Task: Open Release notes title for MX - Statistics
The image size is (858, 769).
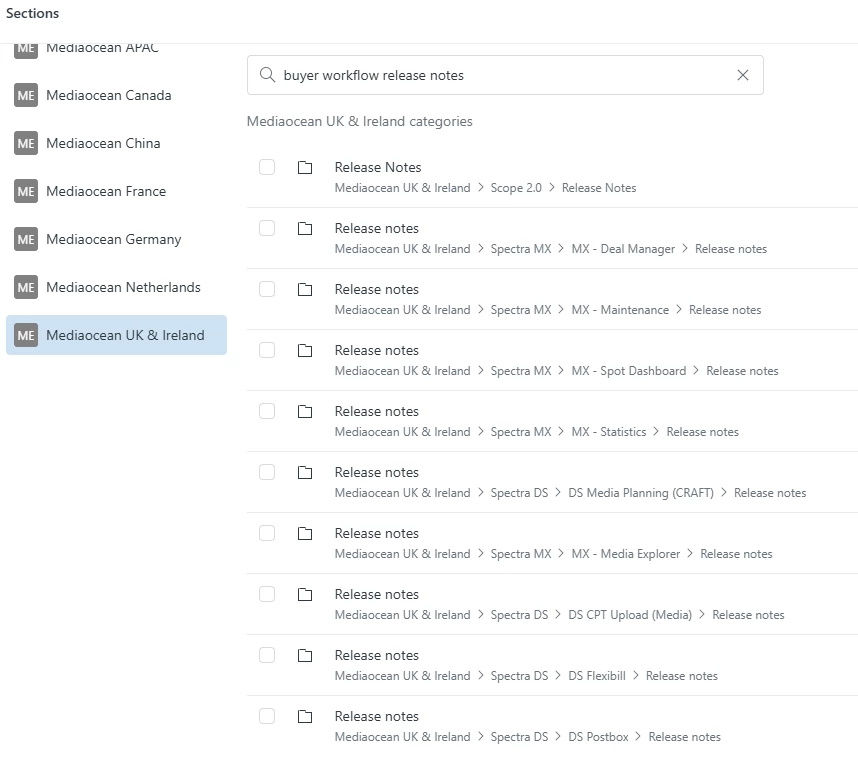Action: point(377,411)
